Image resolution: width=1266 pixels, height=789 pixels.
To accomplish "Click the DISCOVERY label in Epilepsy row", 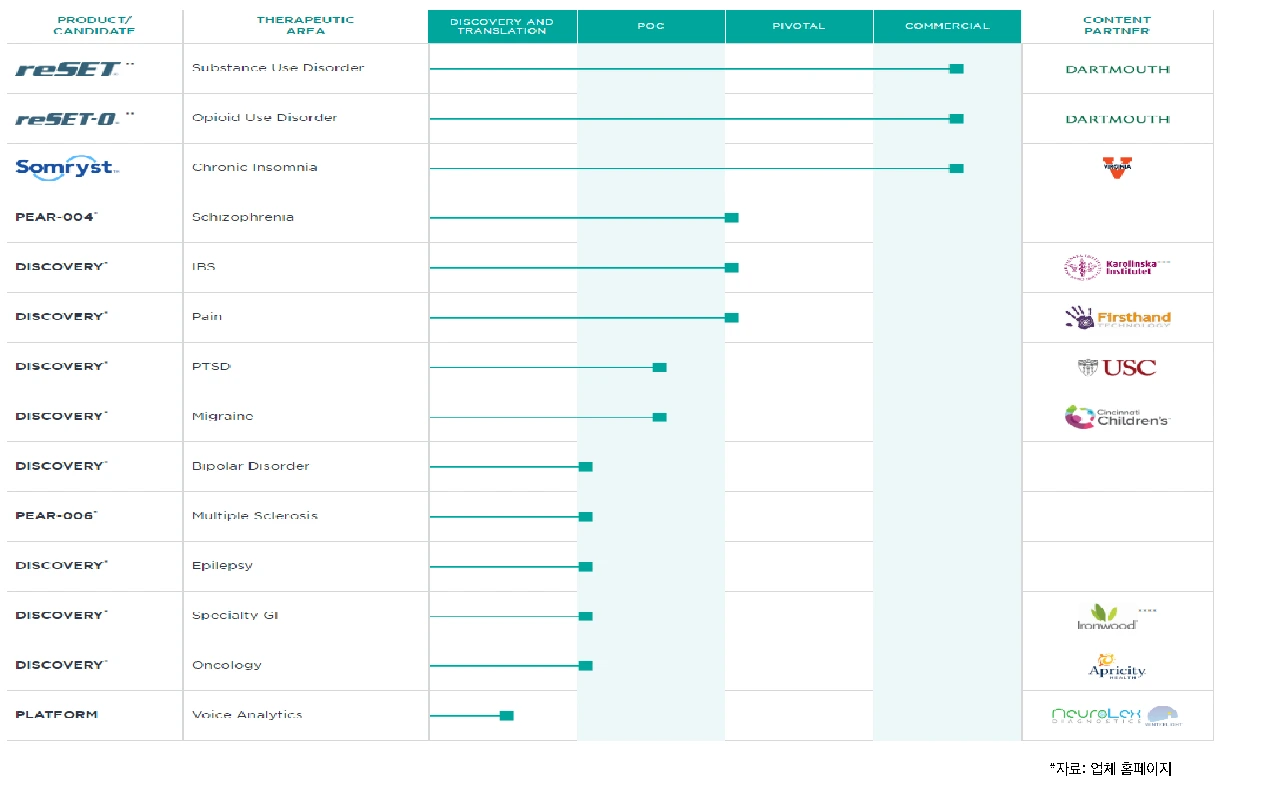I will pyautogui.click(x=61, y=566).
